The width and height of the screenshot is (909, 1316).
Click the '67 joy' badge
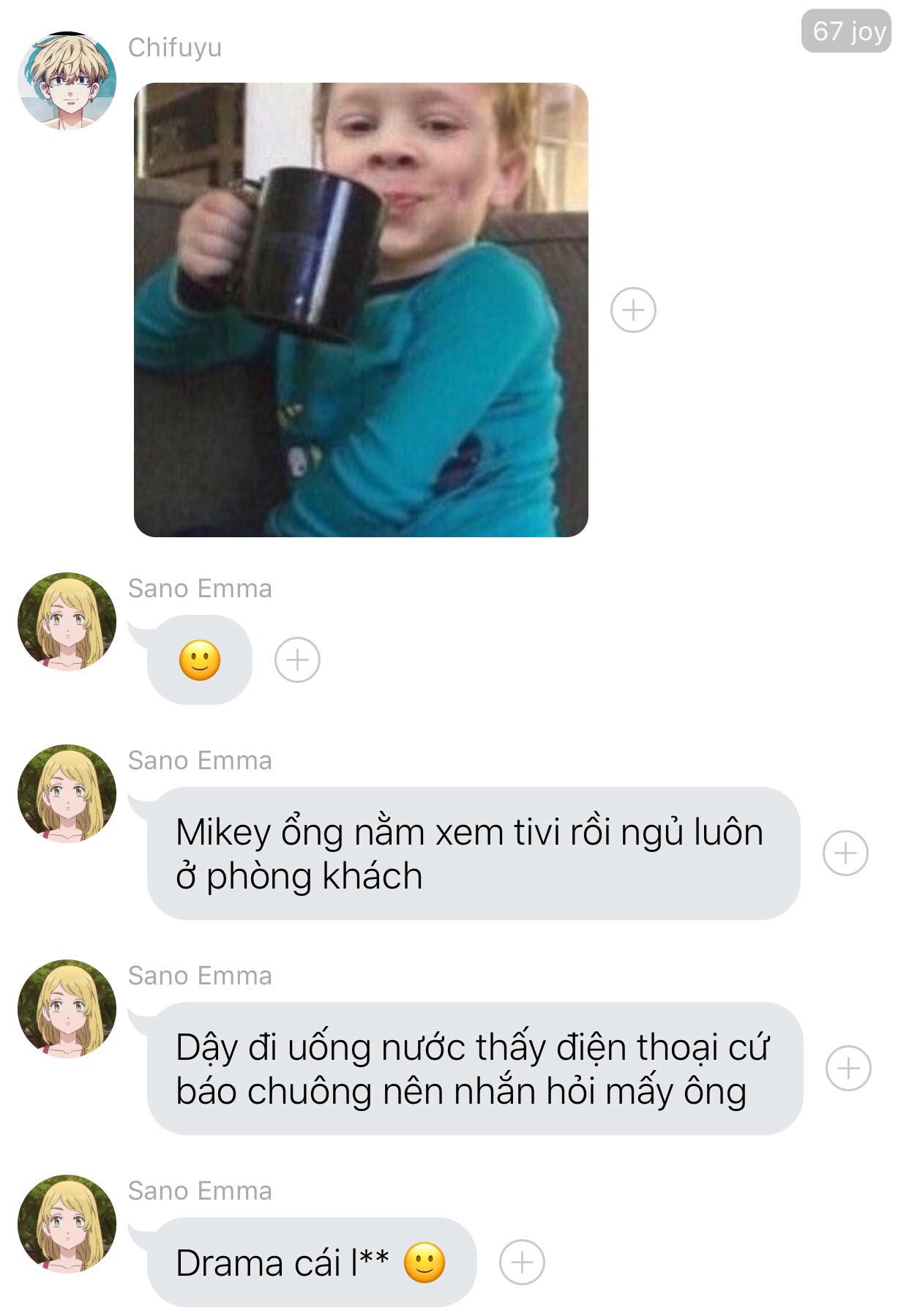click(x=847, y=31)
